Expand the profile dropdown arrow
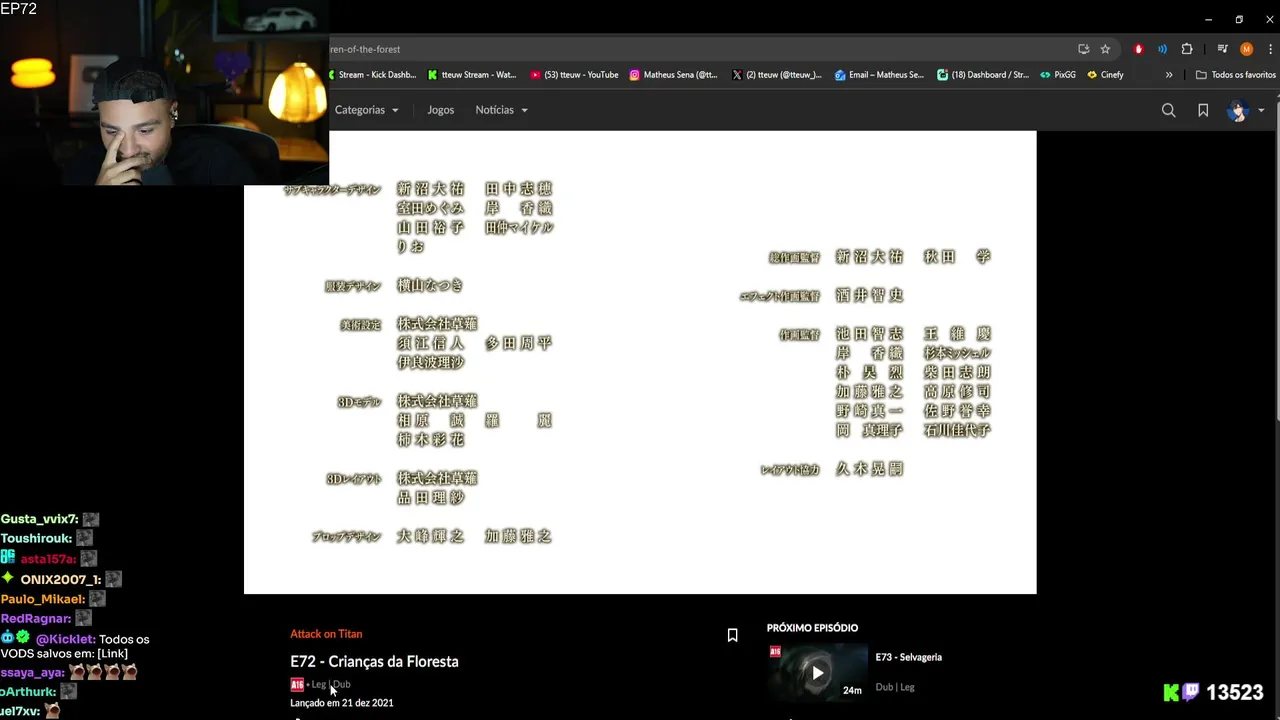 click(x=1261, y=110)
